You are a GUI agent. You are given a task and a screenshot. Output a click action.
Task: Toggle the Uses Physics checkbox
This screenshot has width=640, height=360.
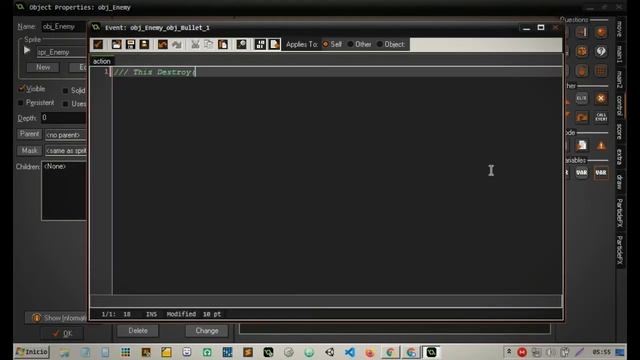(65, 104)
